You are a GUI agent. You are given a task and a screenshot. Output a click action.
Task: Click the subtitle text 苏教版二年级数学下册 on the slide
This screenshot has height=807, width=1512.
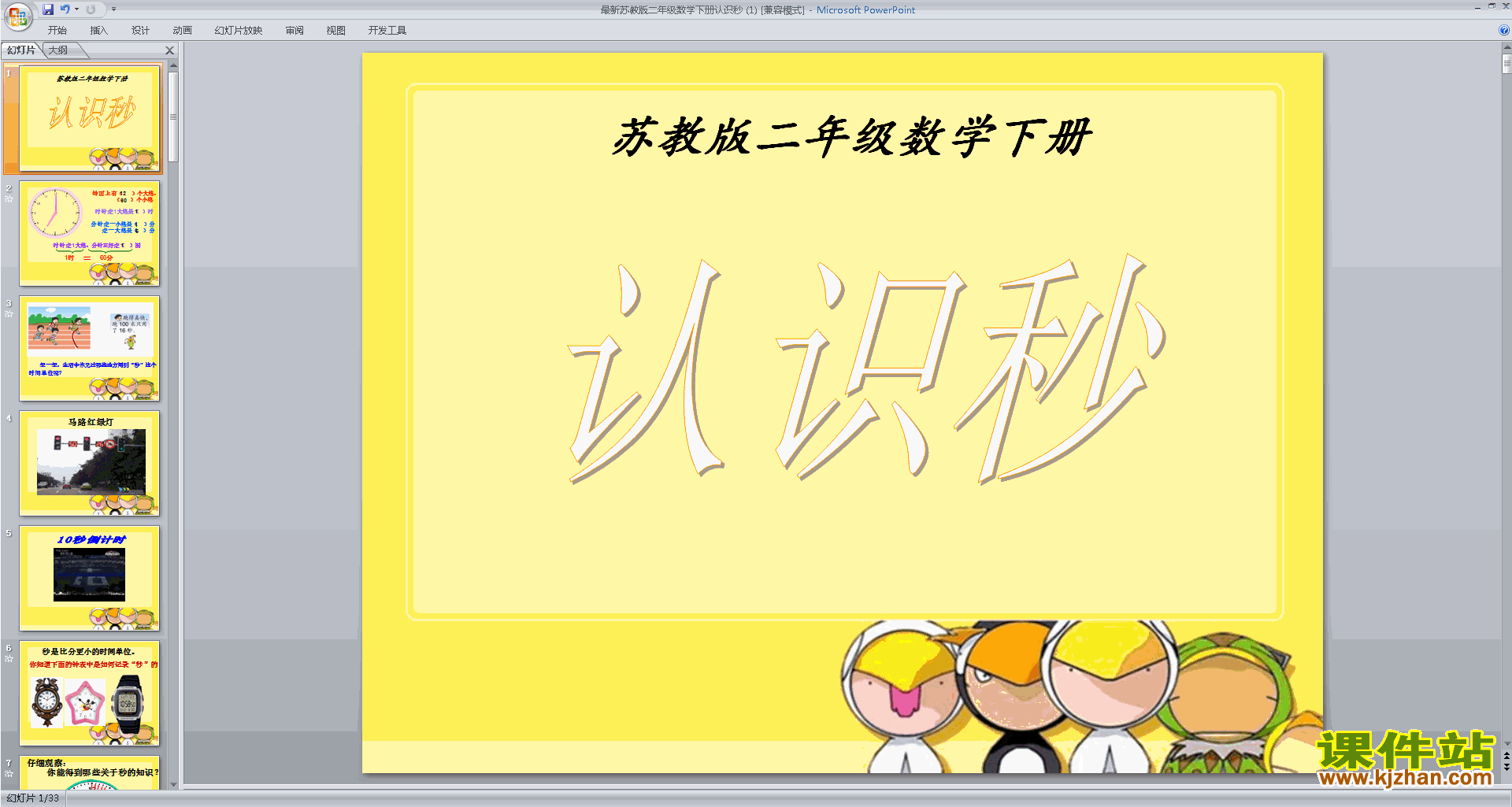pyautogui.click(x=851, y=136)
